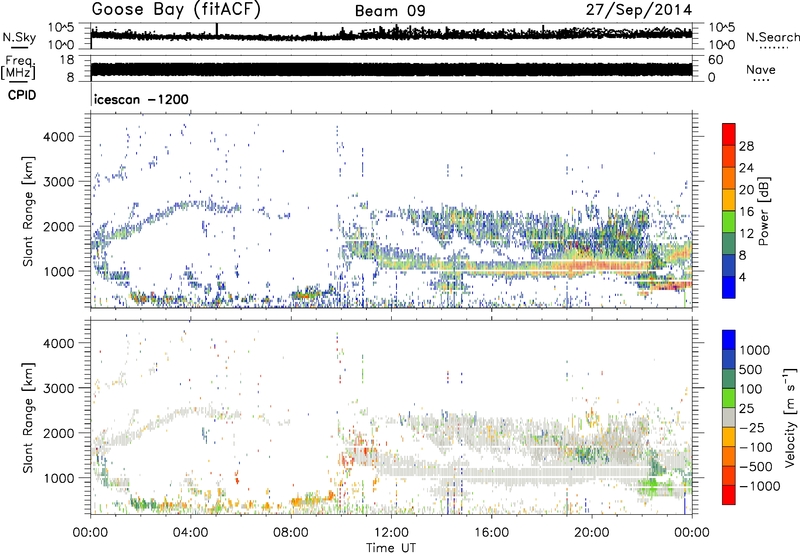
Task: Select the '16' power colorbar tick
Action: (746, 212)
